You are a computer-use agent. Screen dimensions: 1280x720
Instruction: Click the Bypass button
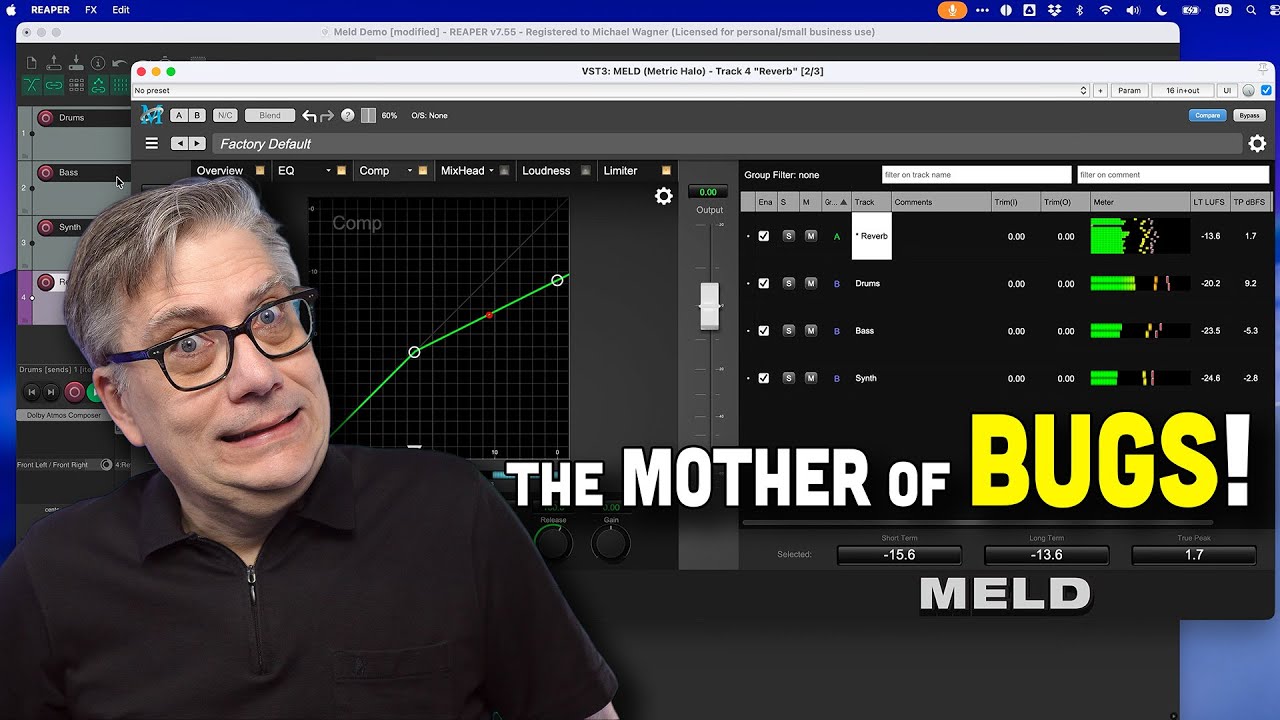(x=1250, y=115)
